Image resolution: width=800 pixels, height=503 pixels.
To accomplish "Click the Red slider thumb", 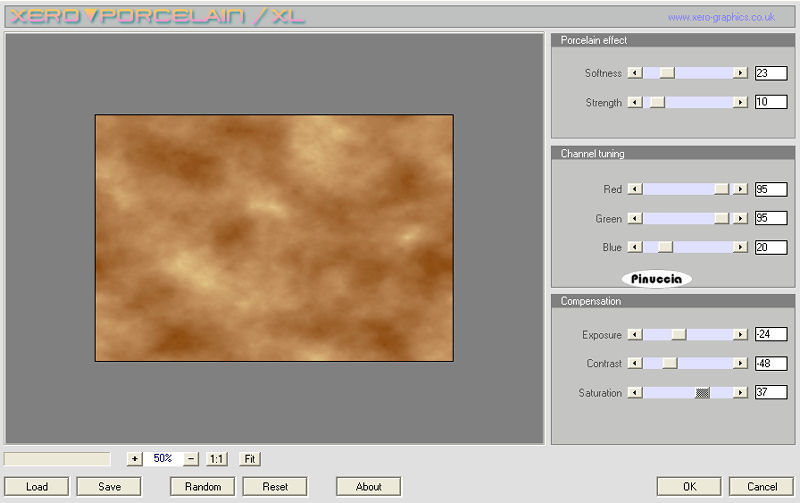I will [721, 189].
